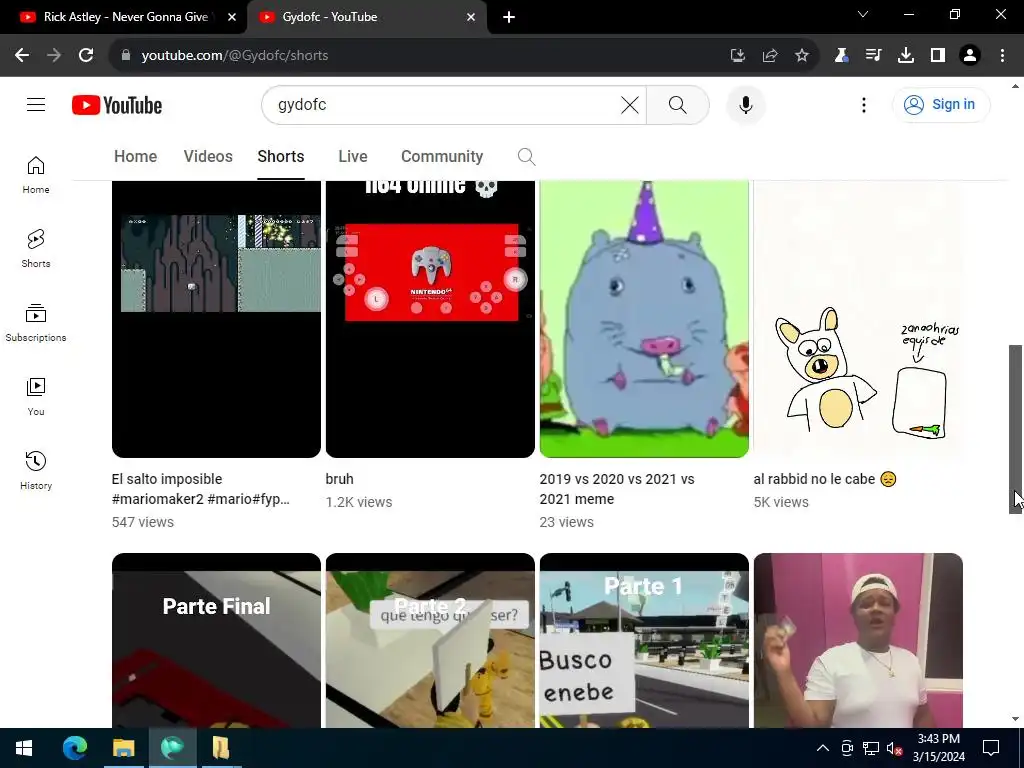
Task: Close the Rick Astley tab
Action: (x=232, y=17)
